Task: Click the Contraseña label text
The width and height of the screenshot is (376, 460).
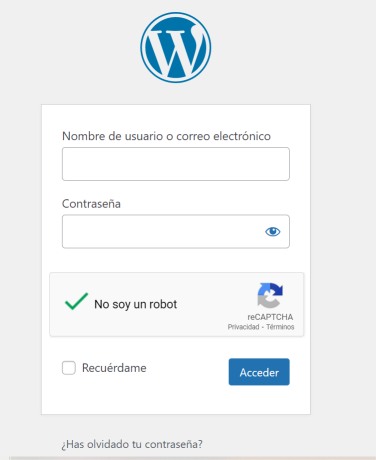Action: point(91,204)
